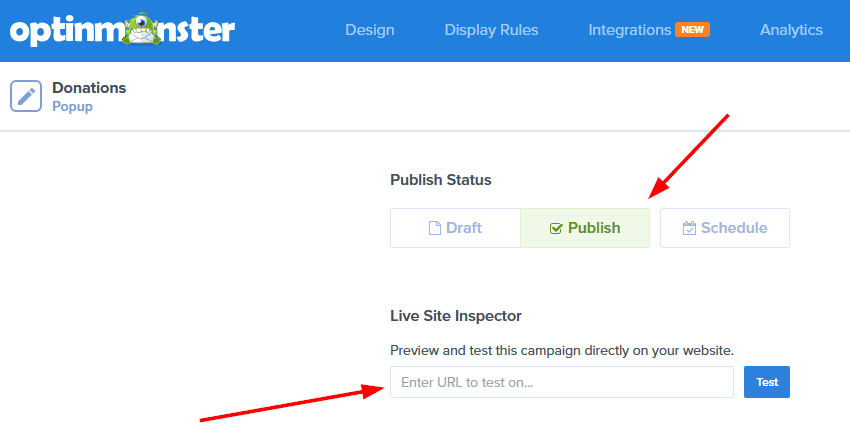
Task: Click the OptinMonster logo
Action: pos(122,30)
